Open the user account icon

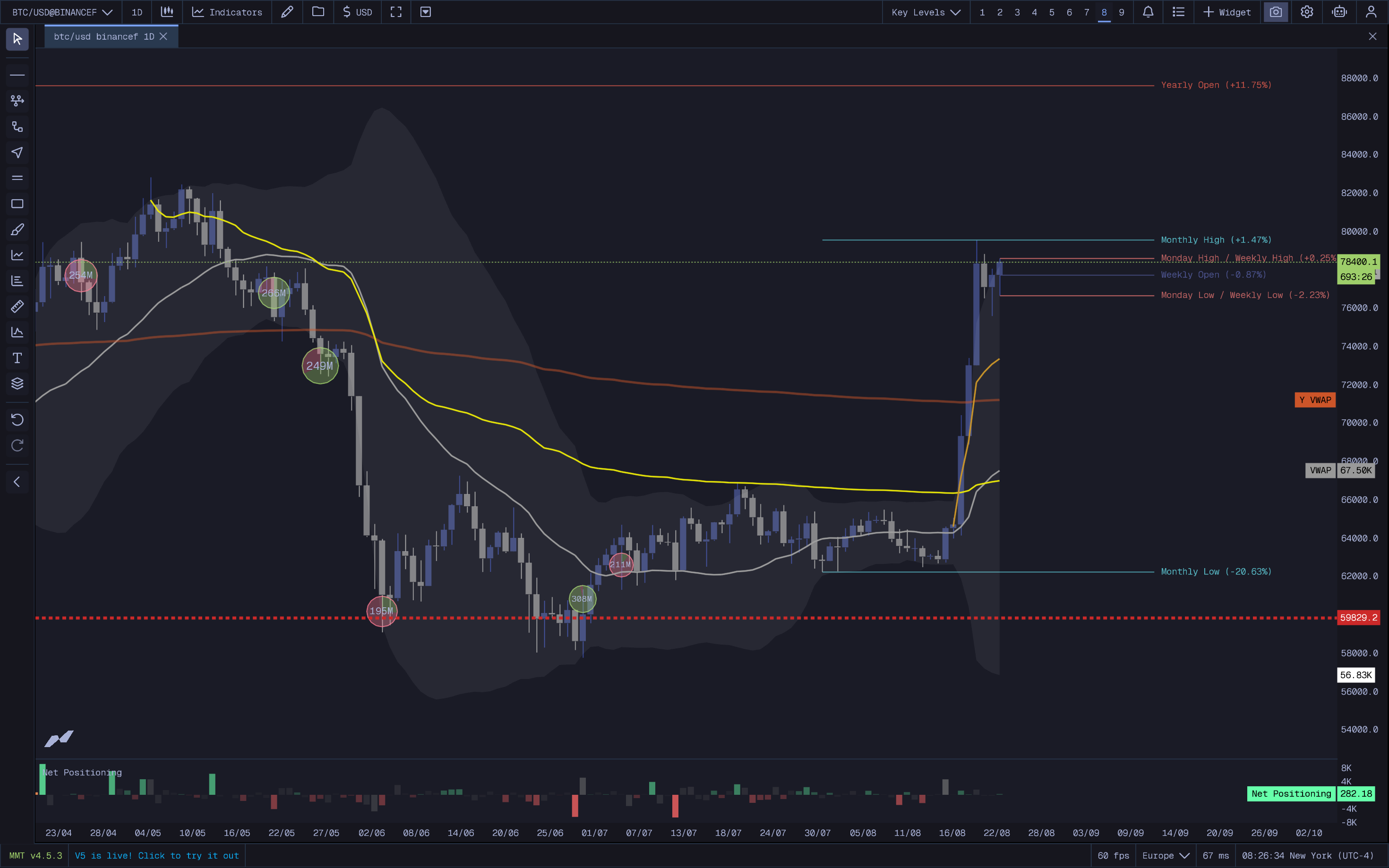tap(1371, 12)
